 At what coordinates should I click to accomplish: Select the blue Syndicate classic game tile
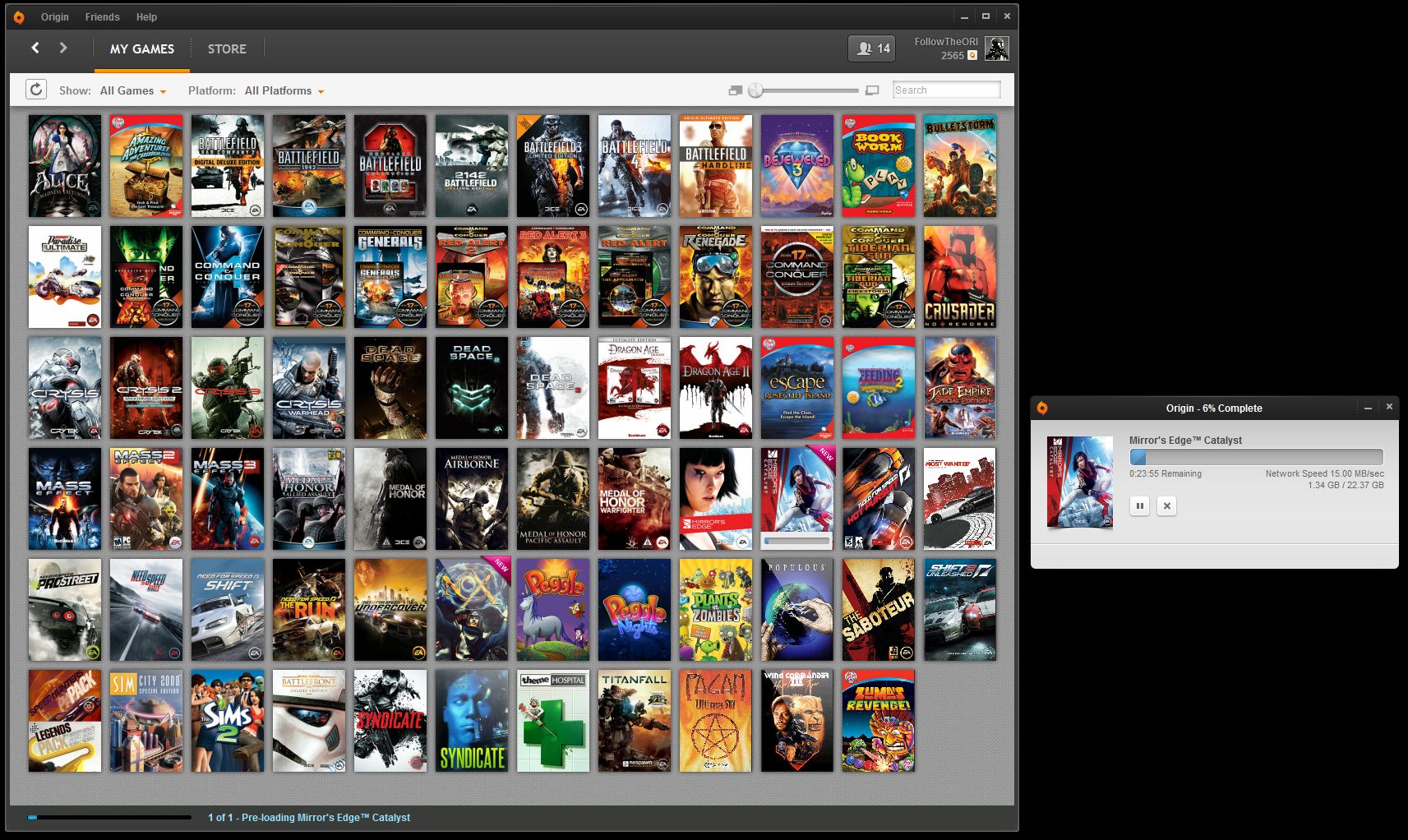click(x=472, y=721)
